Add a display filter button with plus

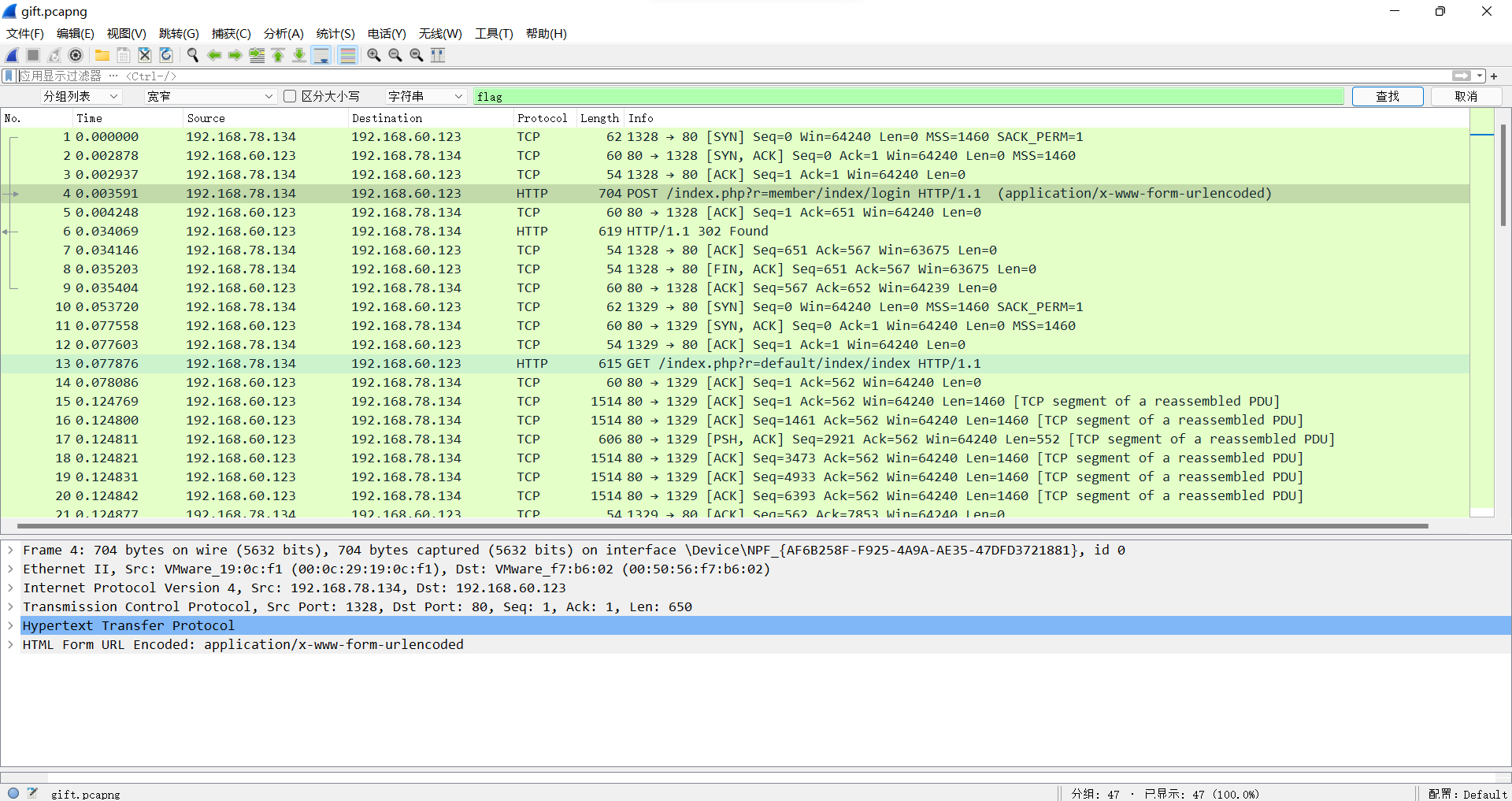pos(1494,76)
